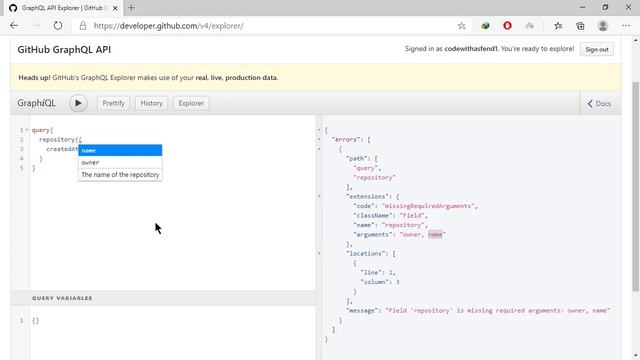Go back with browser back arrow
Viewport: 640px width, 360px height.
point(14,26)
